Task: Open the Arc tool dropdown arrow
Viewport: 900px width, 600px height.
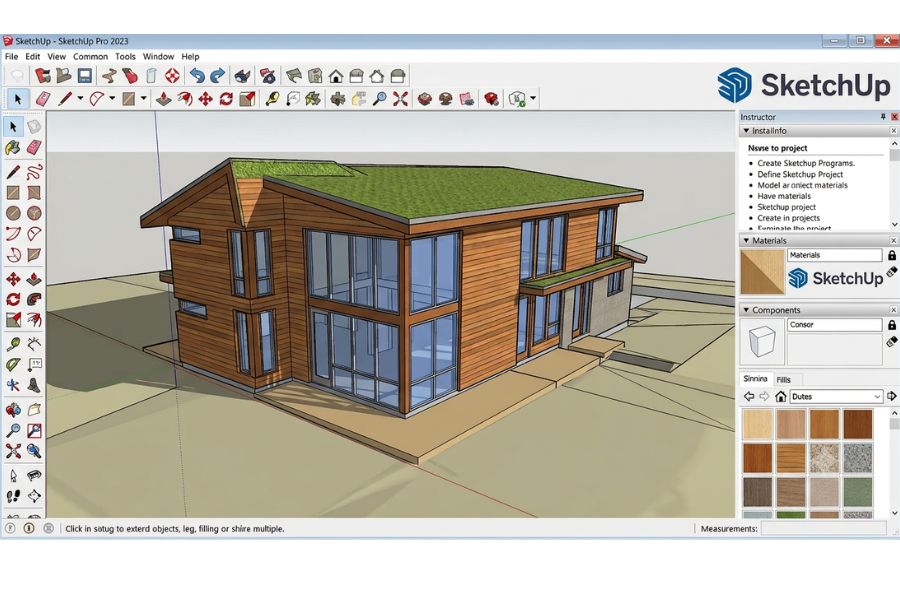Action: click(112, 99)
